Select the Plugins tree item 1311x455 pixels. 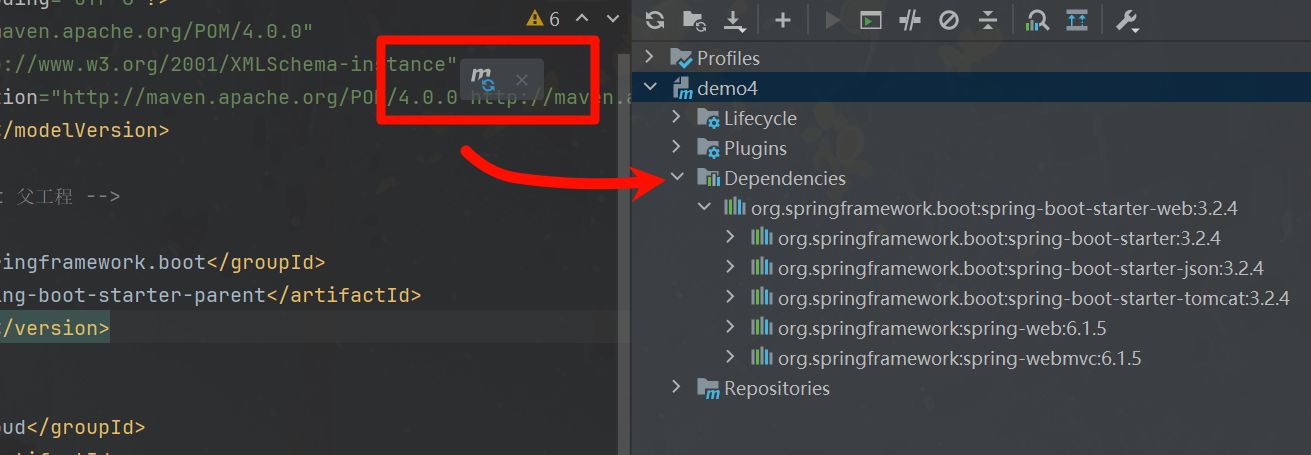(x=755, y=148)
